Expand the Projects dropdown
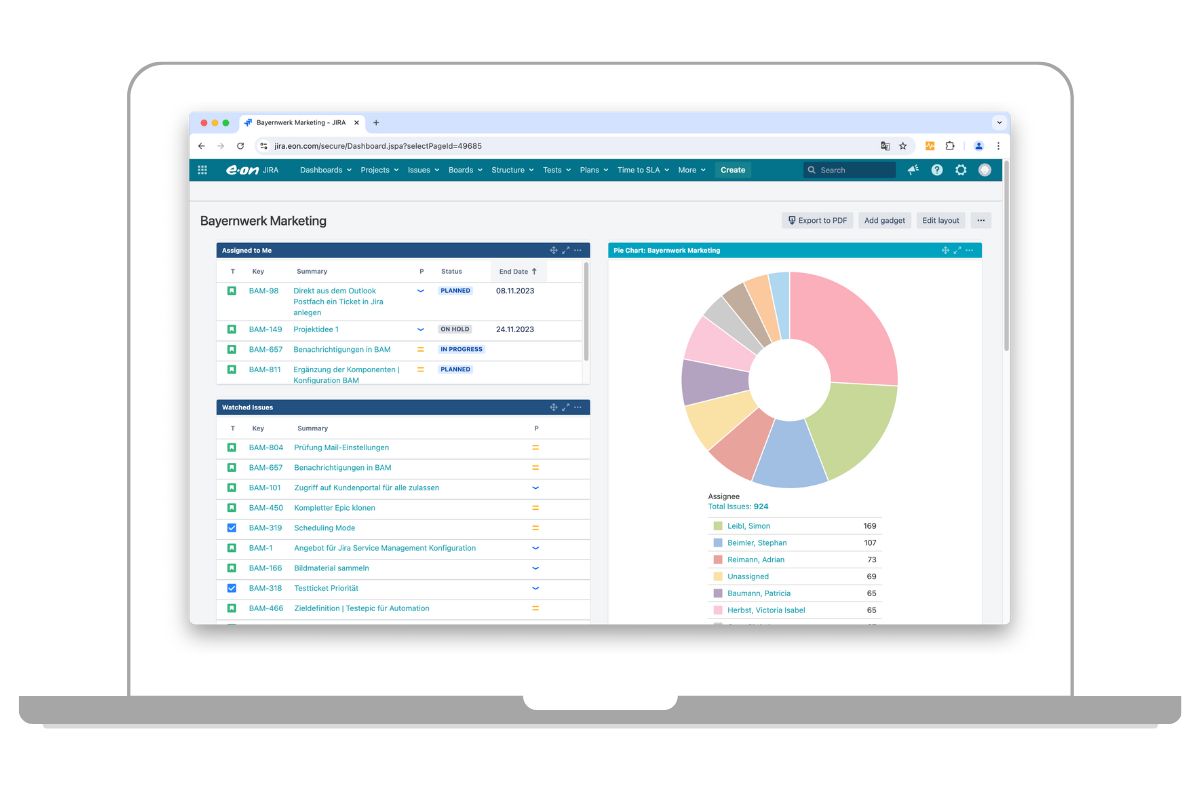Image resolution: width=1200 pixels, height=790 pixels. click(x=379, y=170)
